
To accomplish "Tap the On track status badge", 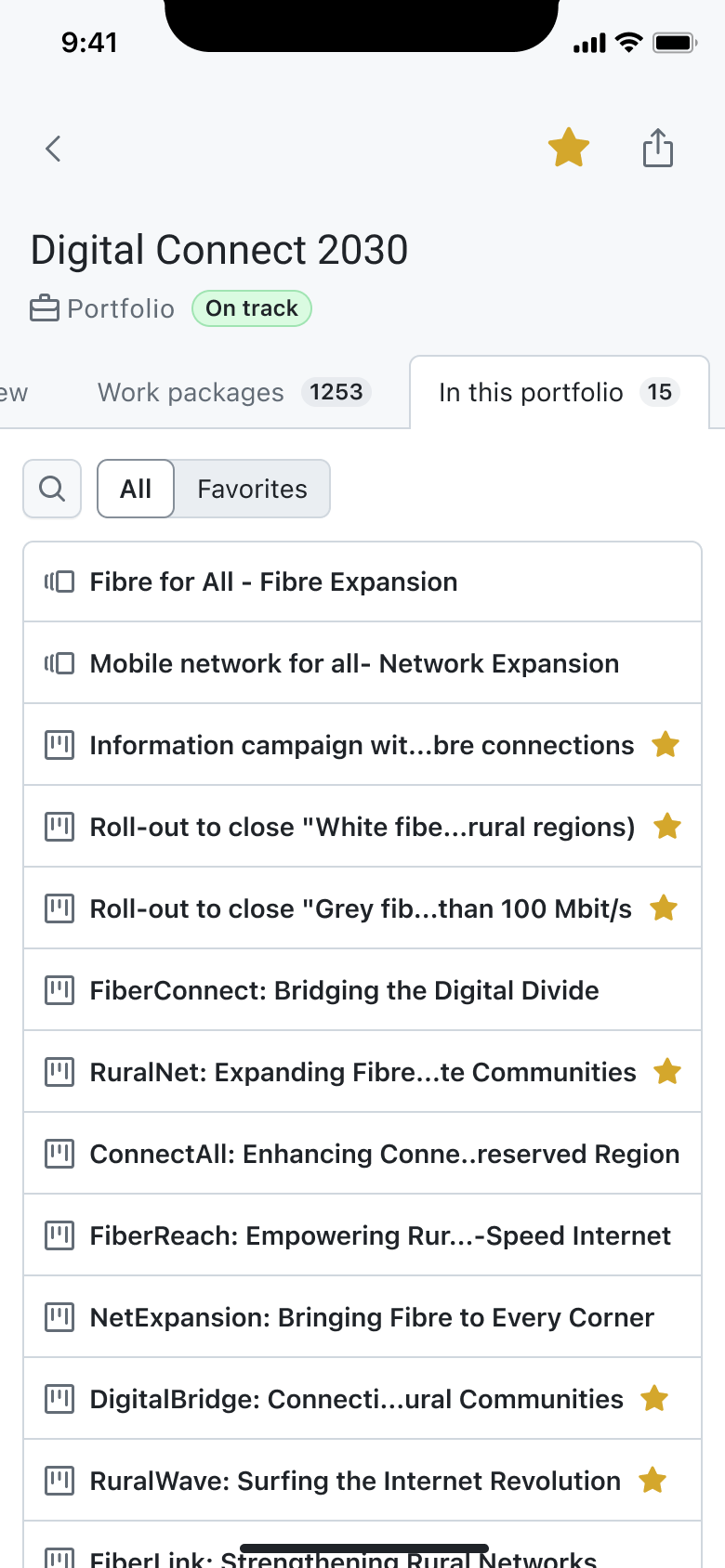I will (252, 308).
